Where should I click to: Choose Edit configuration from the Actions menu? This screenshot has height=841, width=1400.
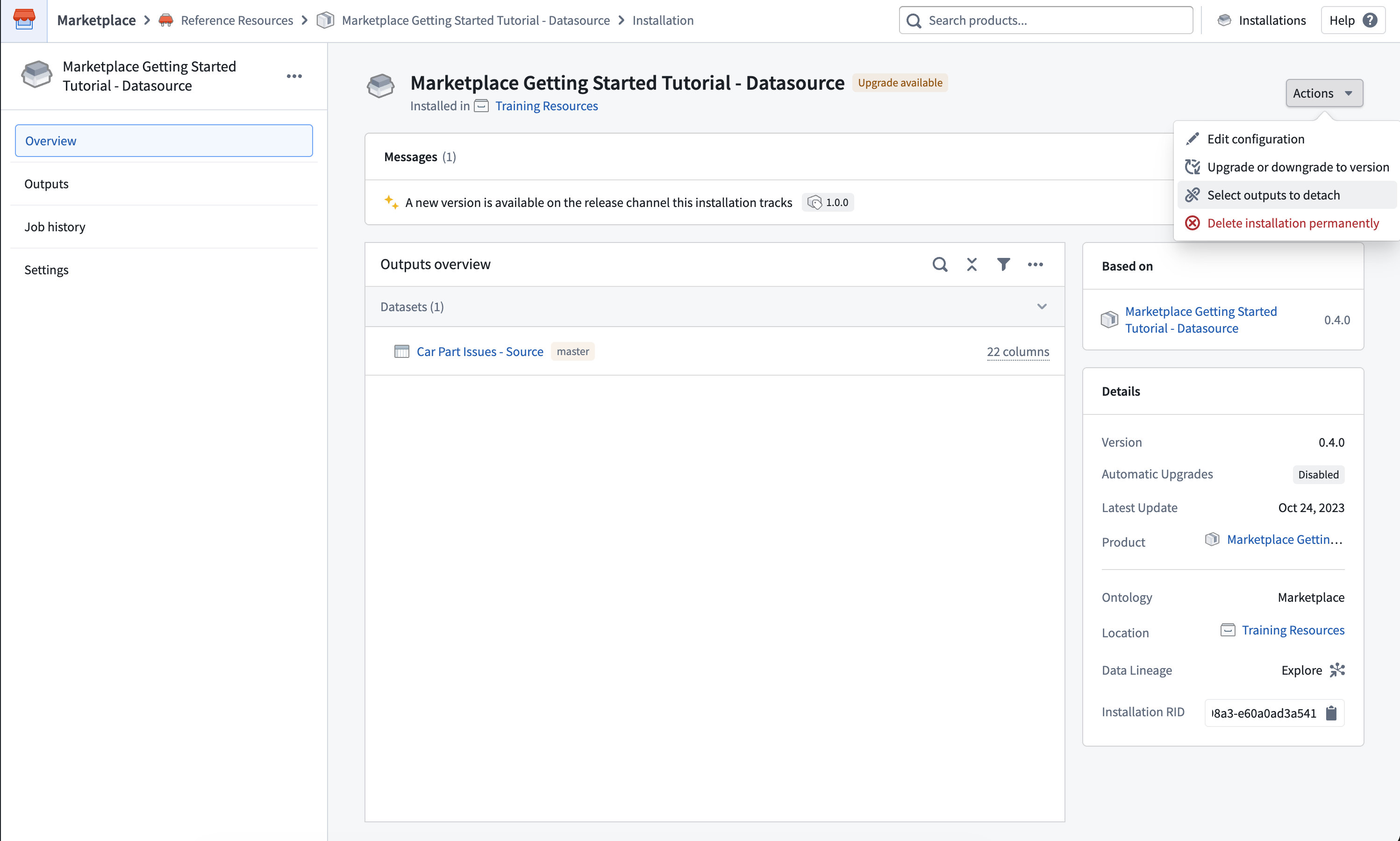pos(1286,139)
